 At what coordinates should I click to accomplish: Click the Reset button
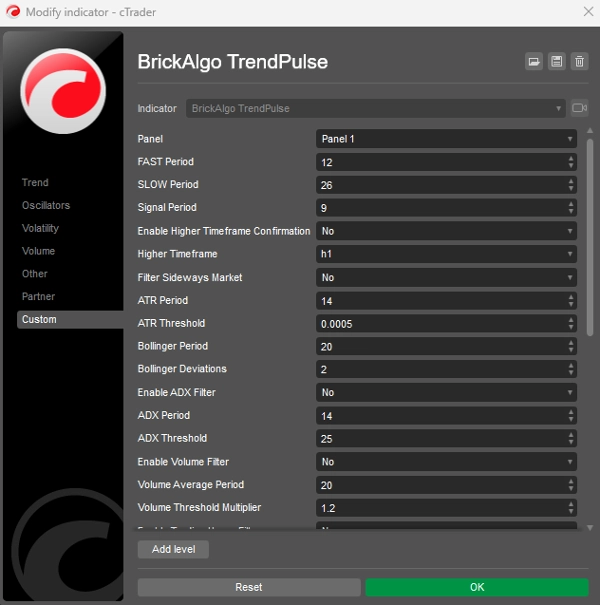pos(248,587)
